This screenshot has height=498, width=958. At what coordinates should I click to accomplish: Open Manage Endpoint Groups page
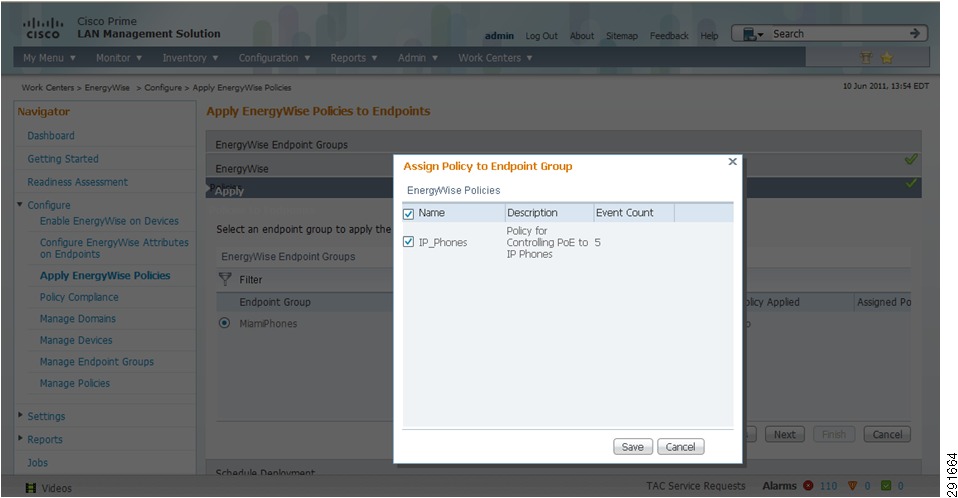pos(97,362)
